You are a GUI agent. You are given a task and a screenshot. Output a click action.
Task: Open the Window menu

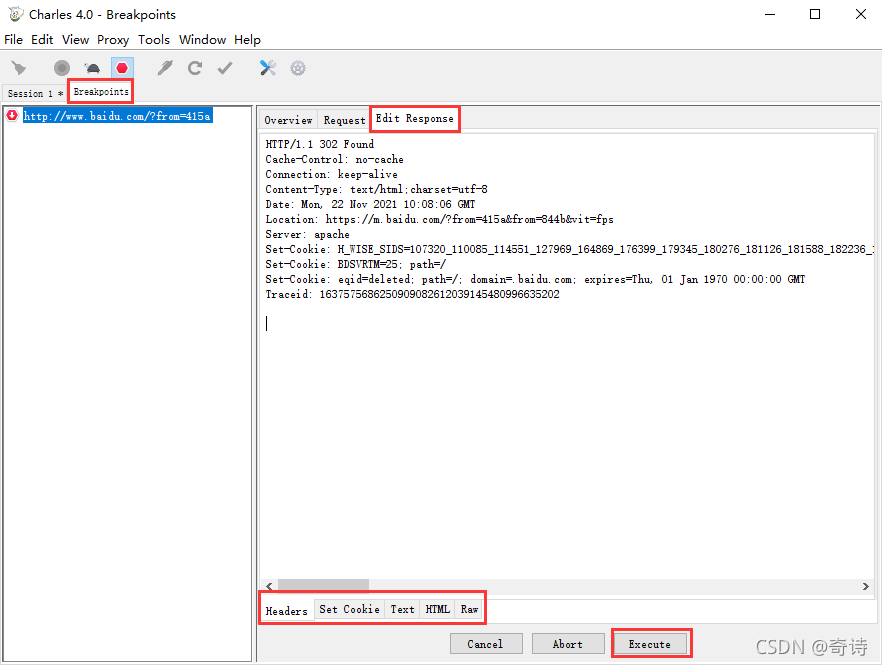coord(202,39)
